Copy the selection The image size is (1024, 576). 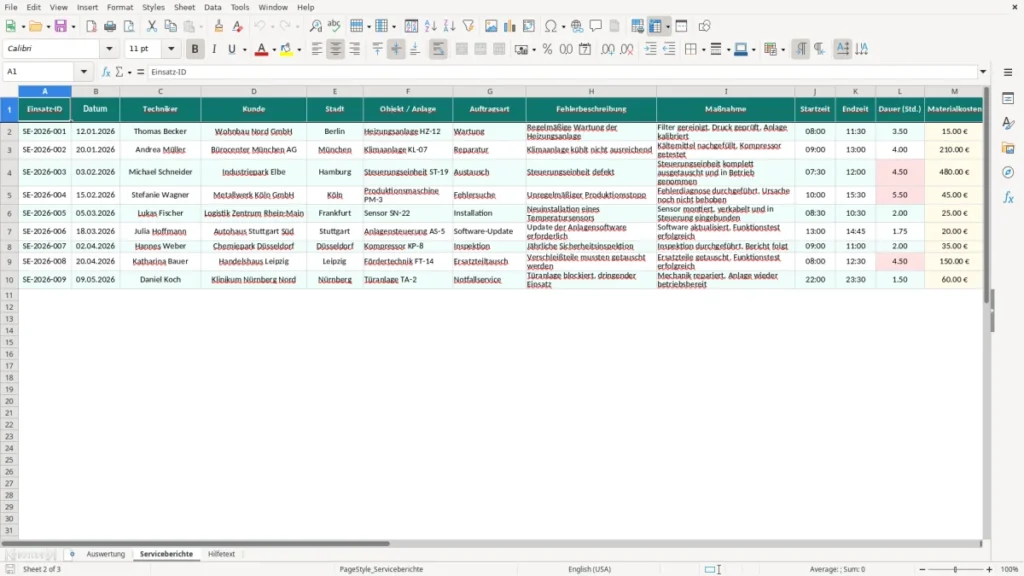(x=170, y=26)
